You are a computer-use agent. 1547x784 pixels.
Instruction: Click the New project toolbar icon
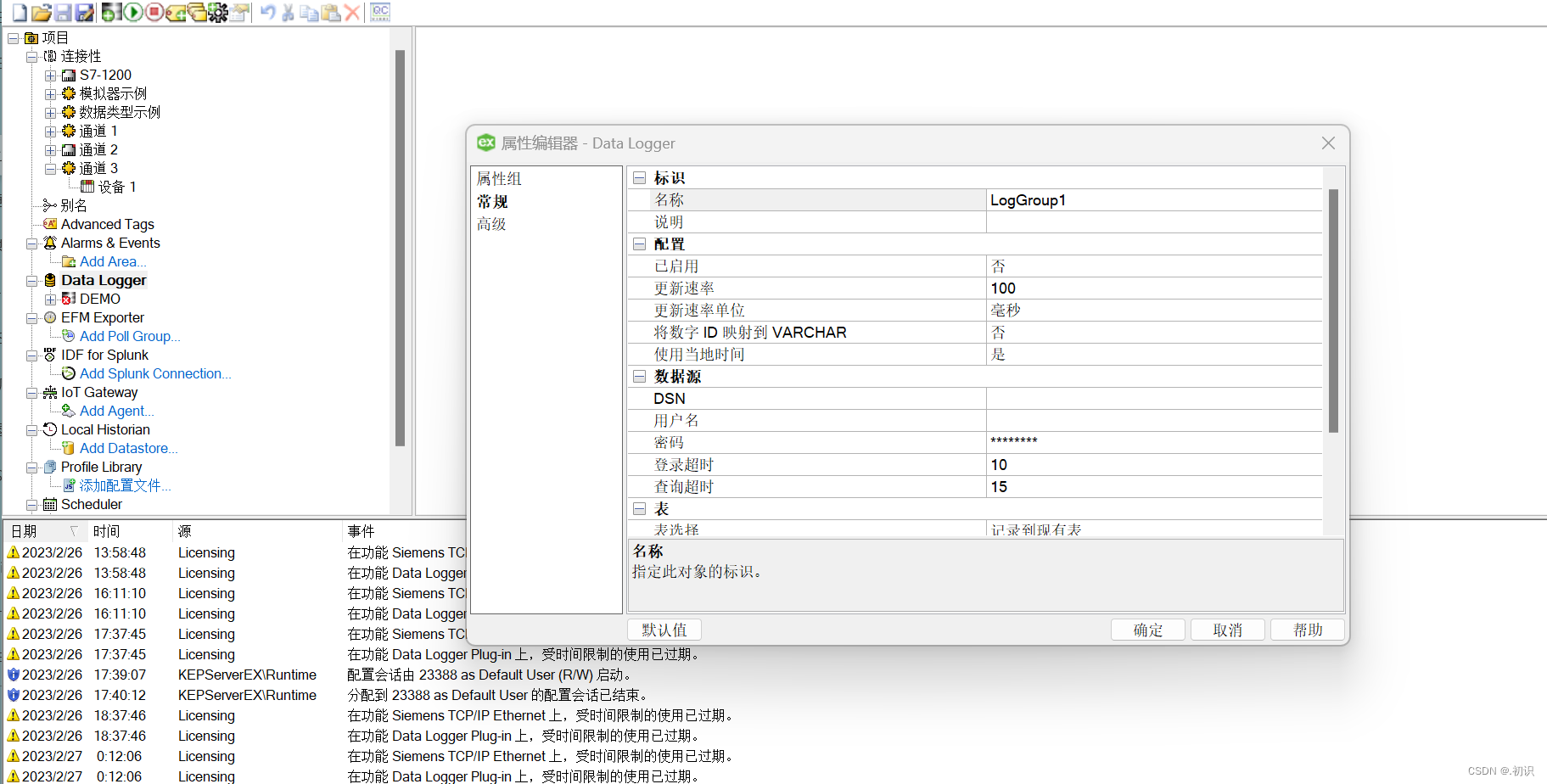pyautogui.click(x=20, y=12)
